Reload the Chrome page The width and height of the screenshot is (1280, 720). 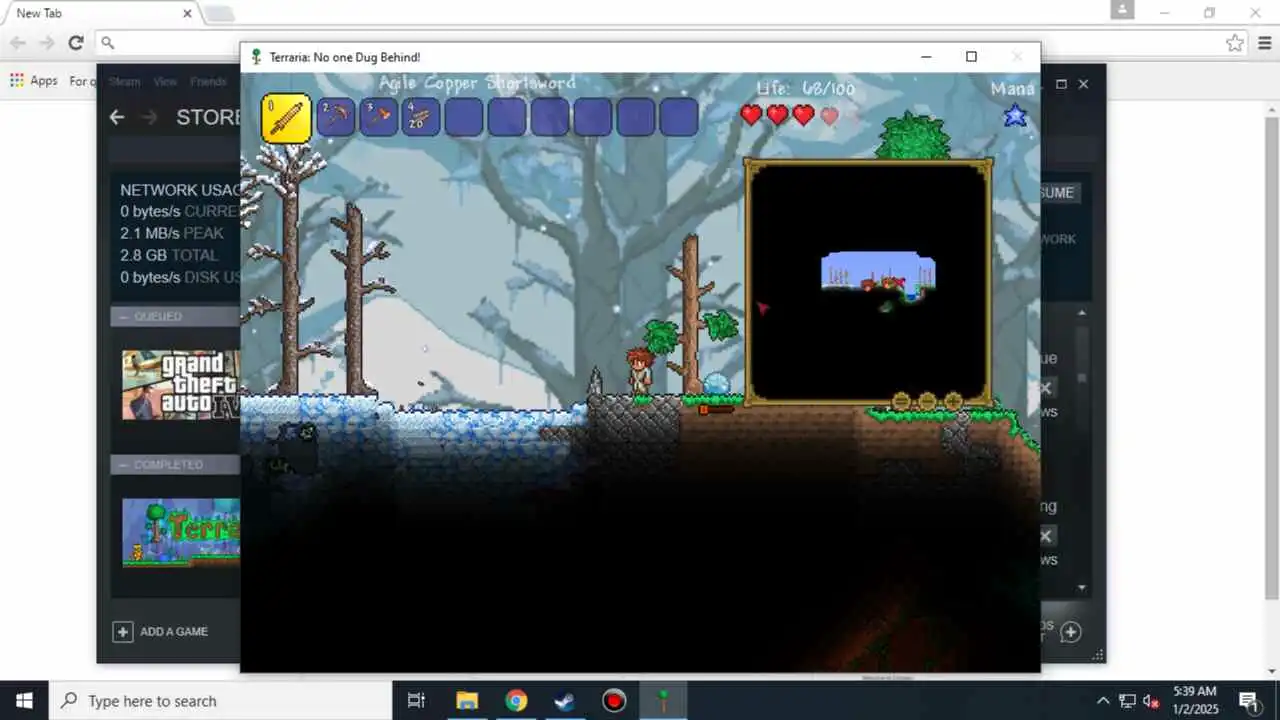click(75, 43)
